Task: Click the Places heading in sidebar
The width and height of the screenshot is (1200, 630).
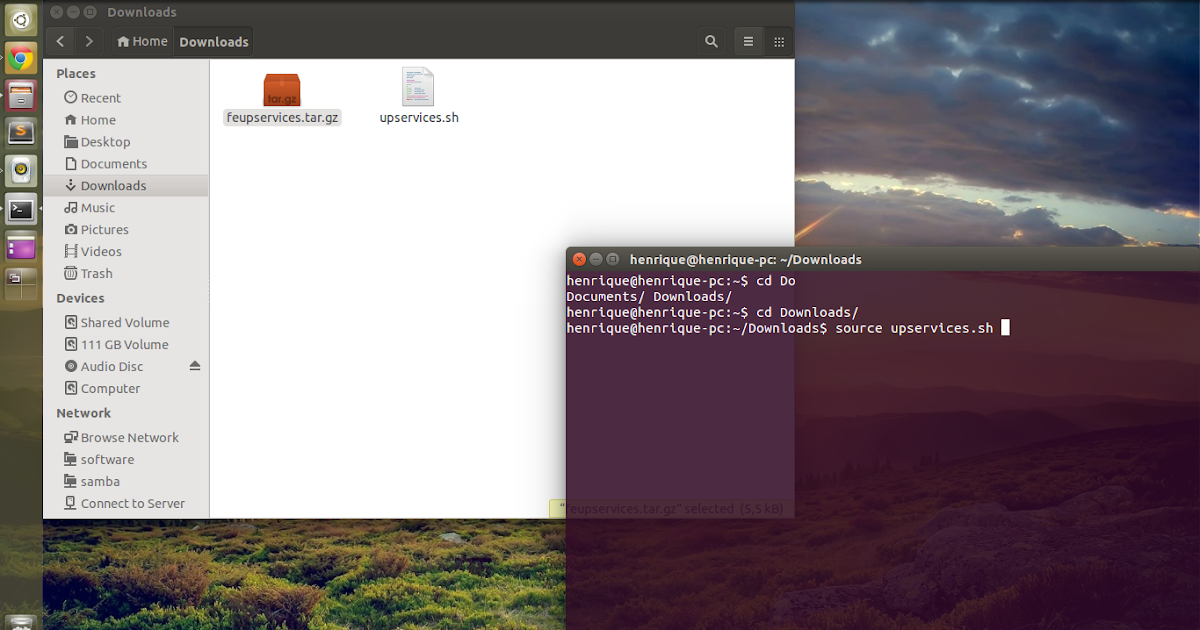Action: [x=76, y=74]
